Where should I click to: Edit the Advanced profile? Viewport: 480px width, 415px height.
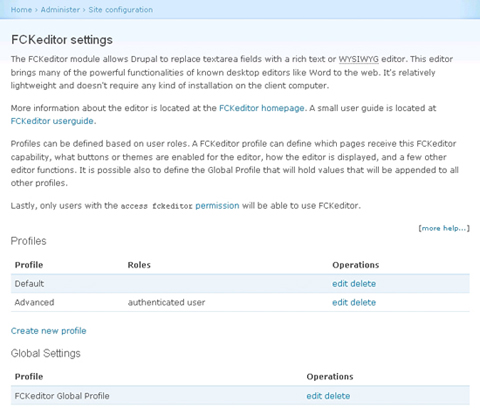coord(340,302)
